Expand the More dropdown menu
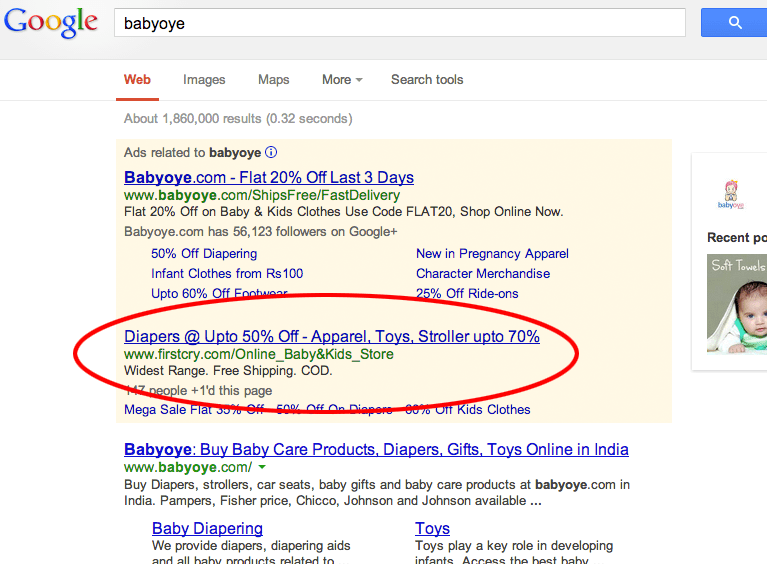The width and height of the screenshot is (767, 564). click(x=342, y=80)
